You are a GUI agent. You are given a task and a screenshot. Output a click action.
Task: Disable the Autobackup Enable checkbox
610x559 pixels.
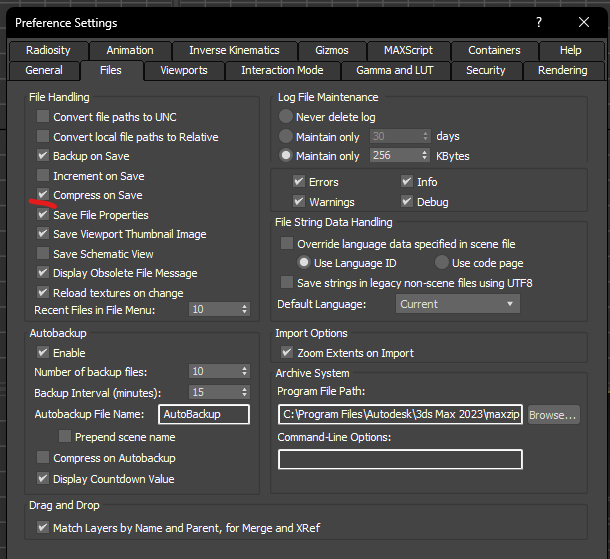43,352
